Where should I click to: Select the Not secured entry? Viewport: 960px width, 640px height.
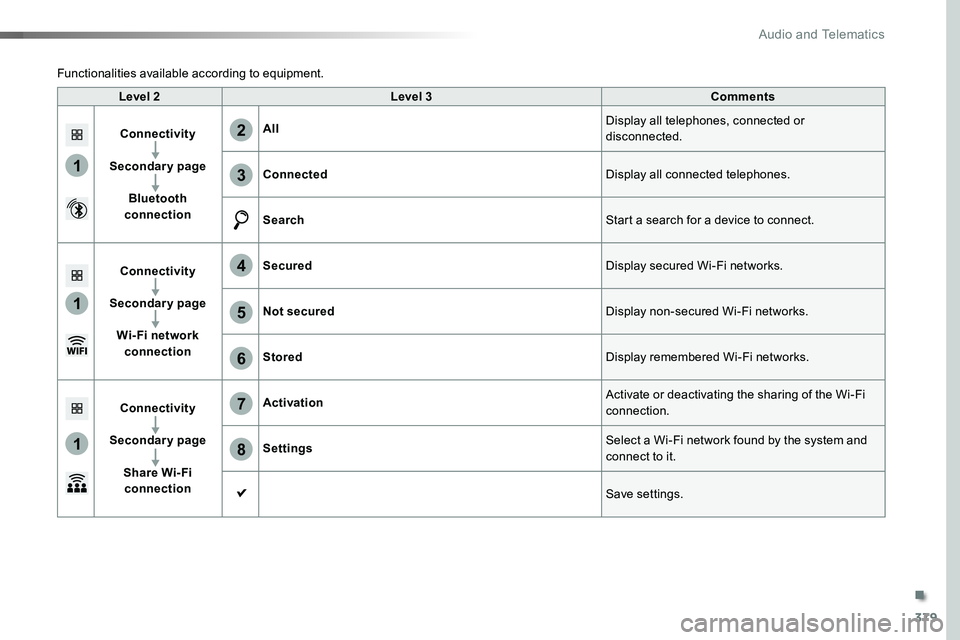tap(299, 311)
